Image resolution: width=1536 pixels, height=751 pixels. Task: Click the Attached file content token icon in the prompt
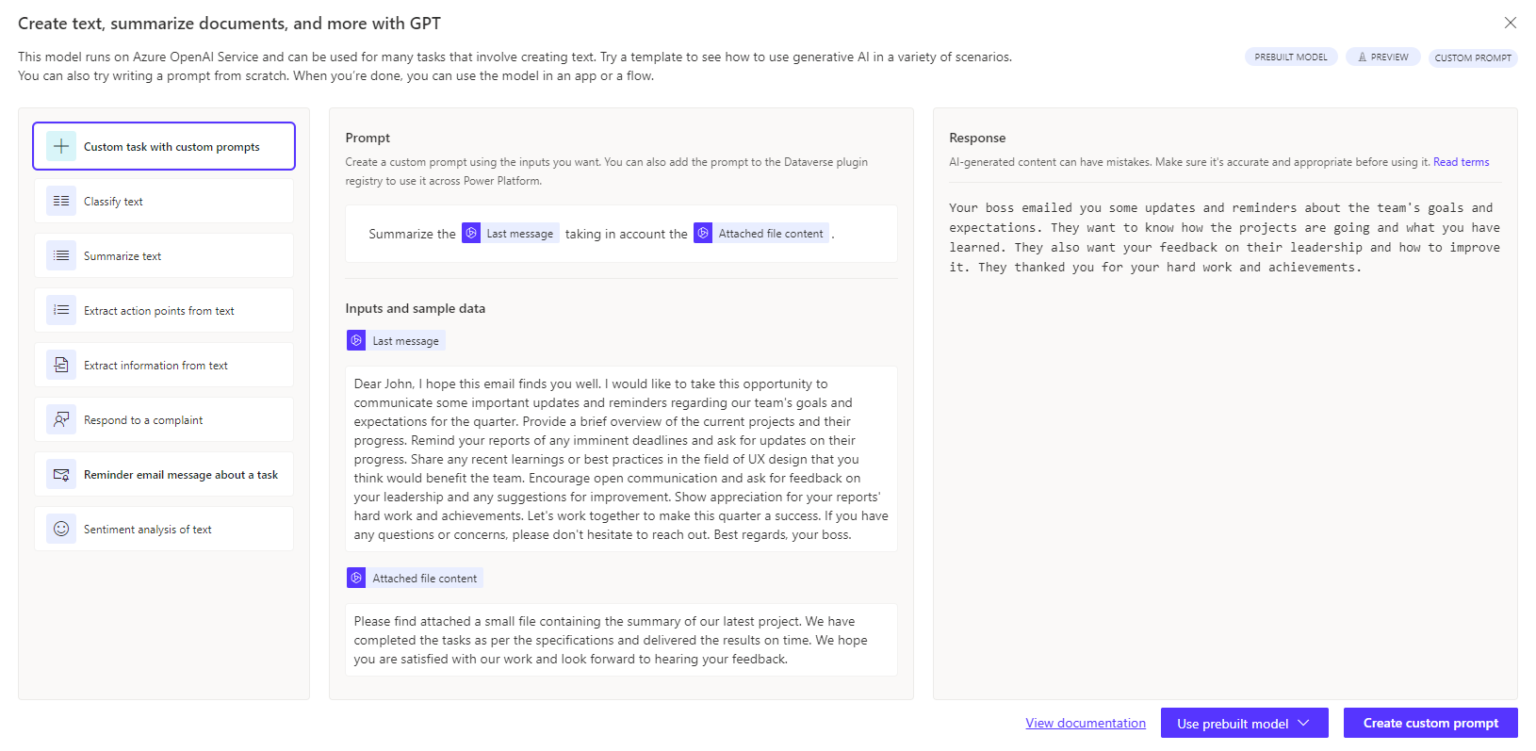[701, 233]
